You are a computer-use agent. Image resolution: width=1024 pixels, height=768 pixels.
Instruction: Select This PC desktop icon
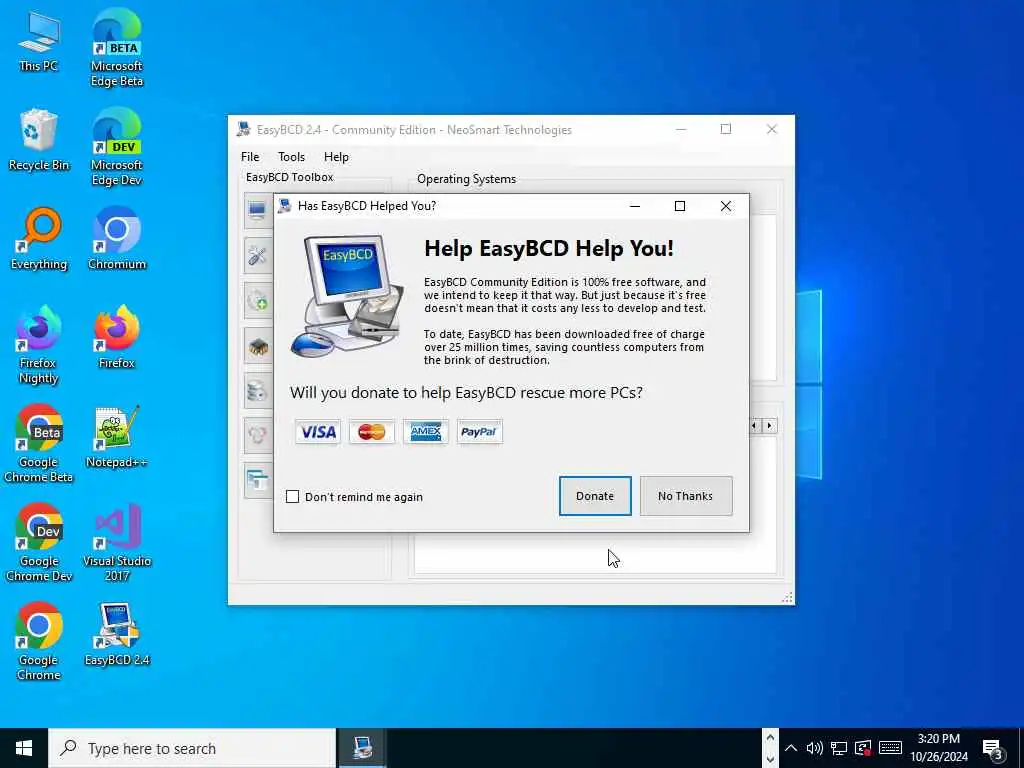coord(39,40)
